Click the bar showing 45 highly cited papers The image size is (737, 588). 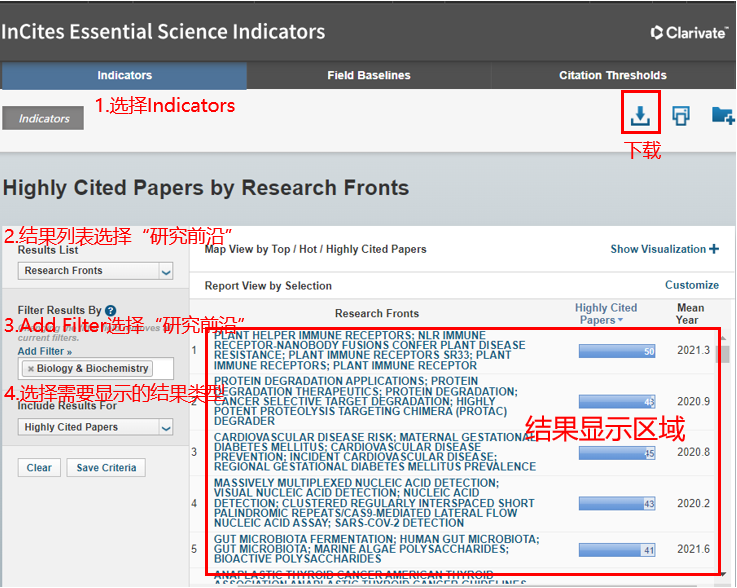pyautogui.click(x=617, y=453)
